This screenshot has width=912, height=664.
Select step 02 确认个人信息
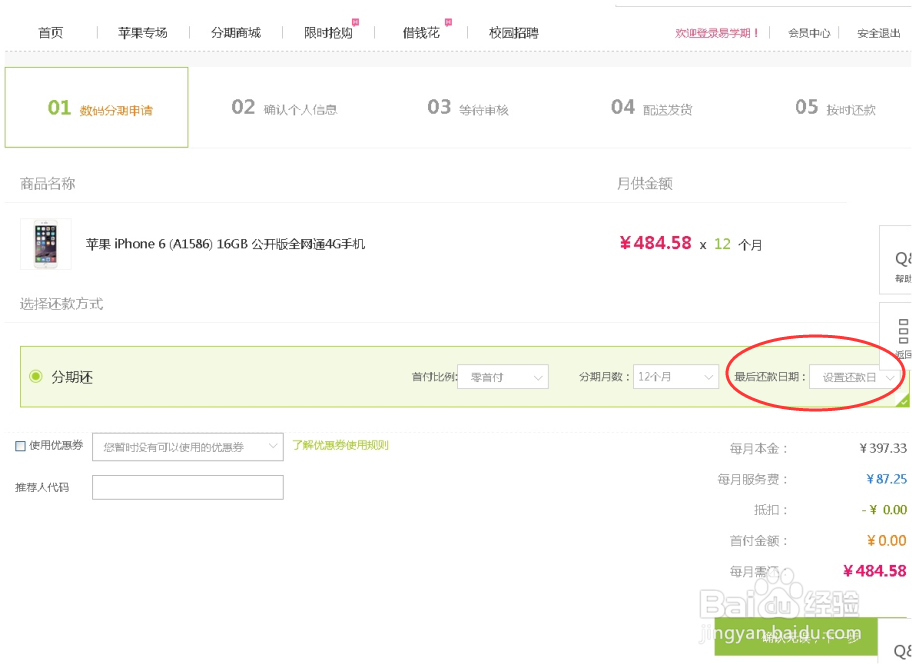click(284, 108)
